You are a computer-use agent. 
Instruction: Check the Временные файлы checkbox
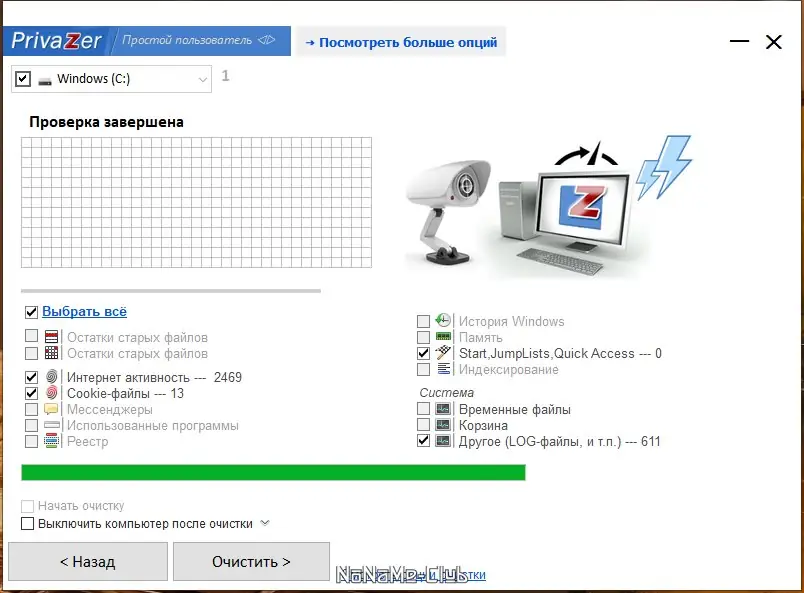click(x=423, y=409)
